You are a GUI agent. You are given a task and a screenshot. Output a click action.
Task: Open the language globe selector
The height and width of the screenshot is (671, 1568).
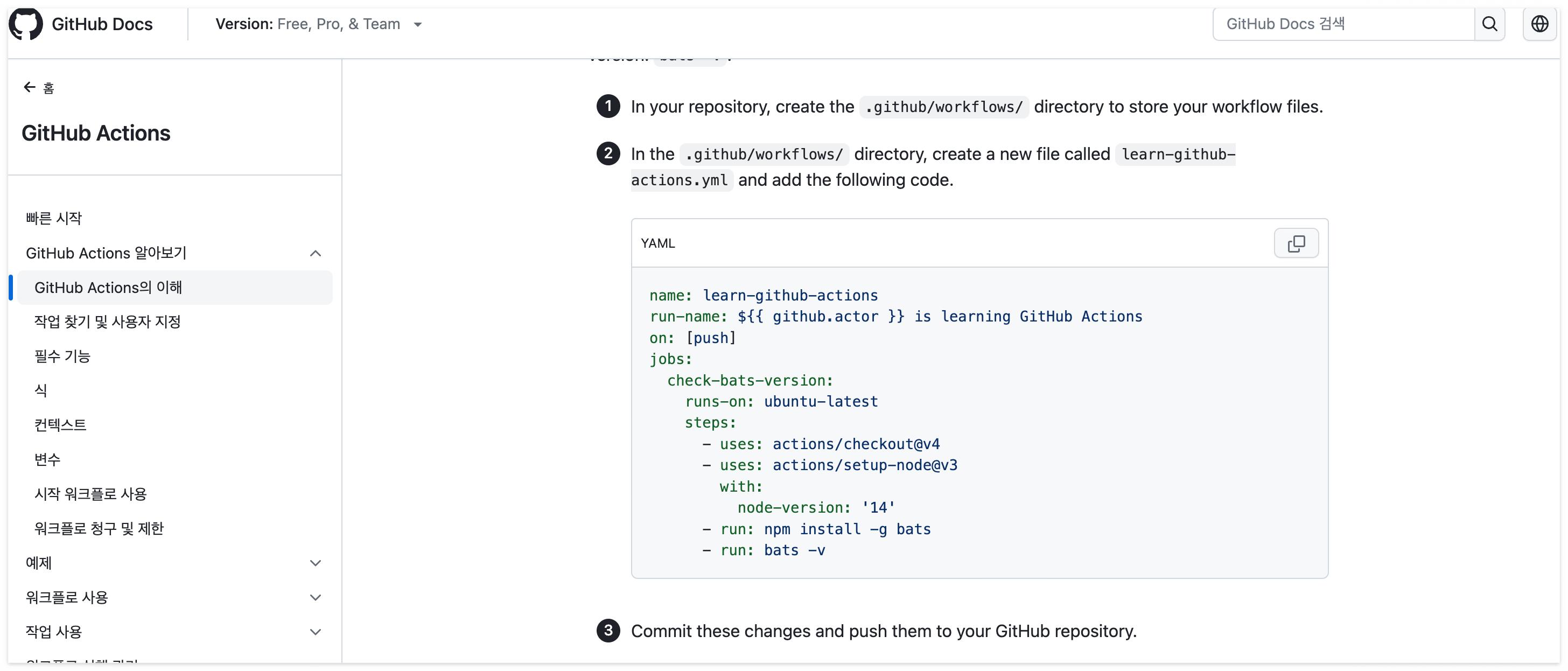(1539, 24)
